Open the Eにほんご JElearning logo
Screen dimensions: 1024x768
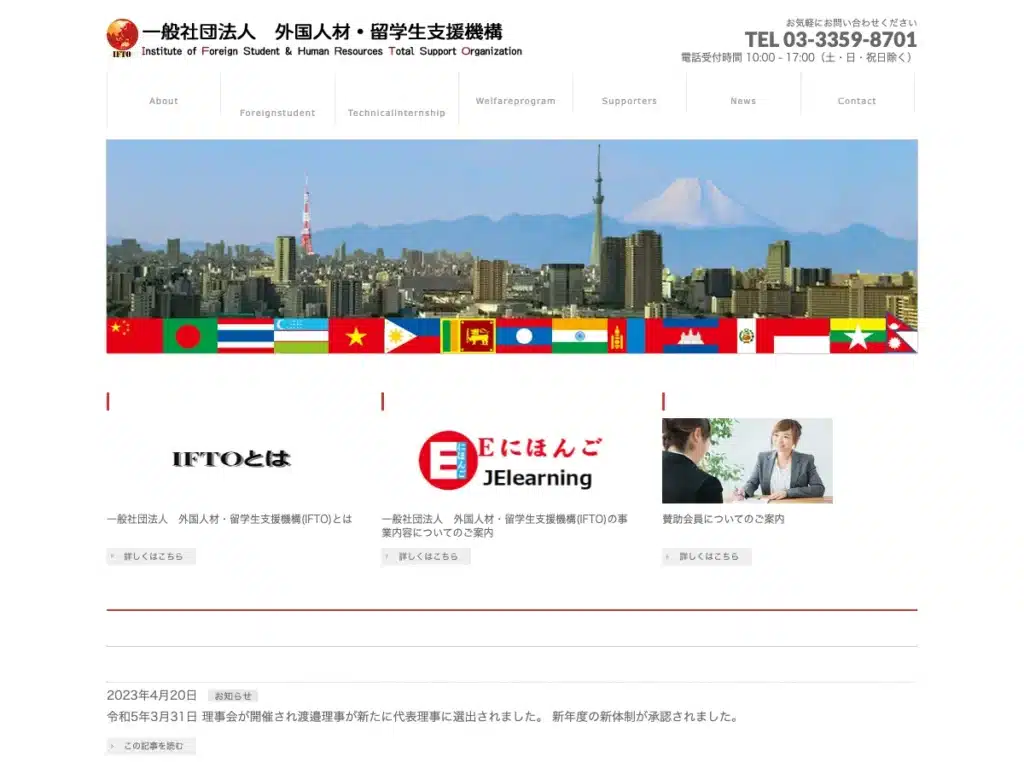coord(510,460)
